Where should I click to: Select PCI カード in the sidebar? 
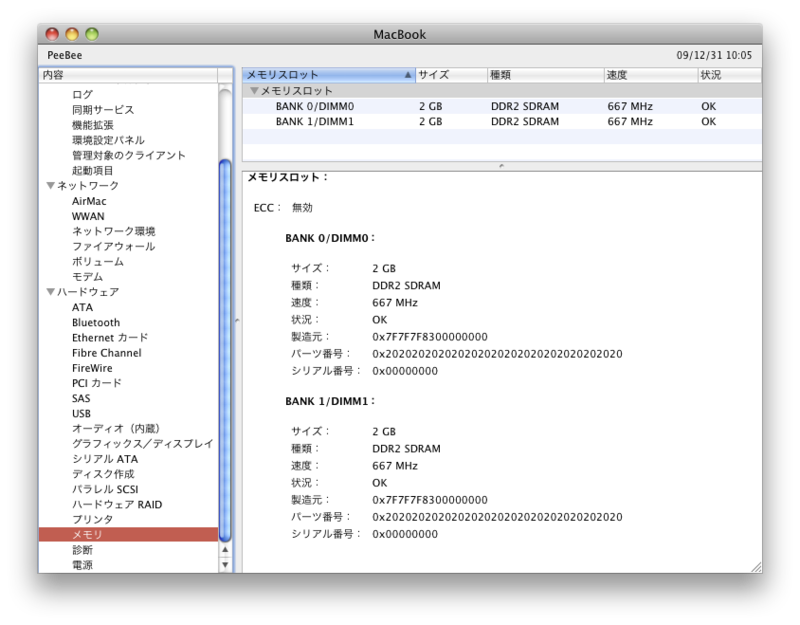[96, 383]
